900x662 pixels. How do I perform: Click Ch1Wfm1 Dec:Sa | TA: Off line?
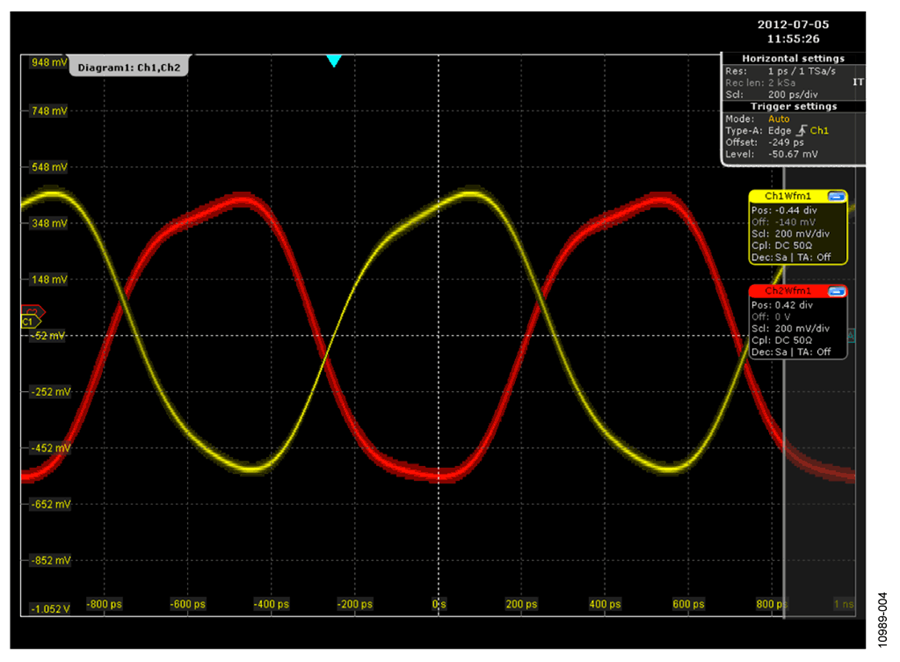791,257
